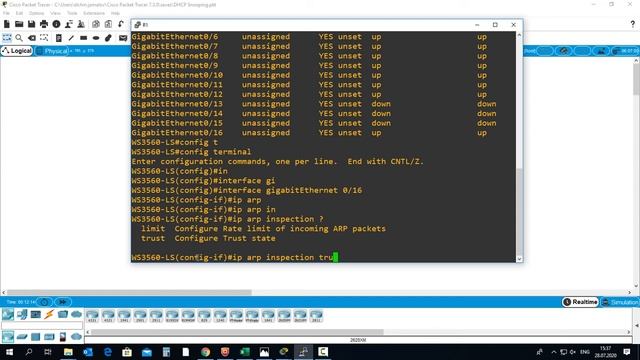Open the User Profile icon in toolbar

[x=69, y=24]
